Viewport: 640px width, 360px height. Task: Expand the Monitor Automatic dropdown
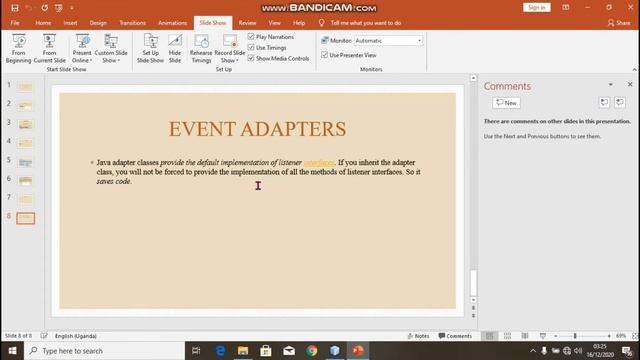pyautogui.click(x=419, y=41)
